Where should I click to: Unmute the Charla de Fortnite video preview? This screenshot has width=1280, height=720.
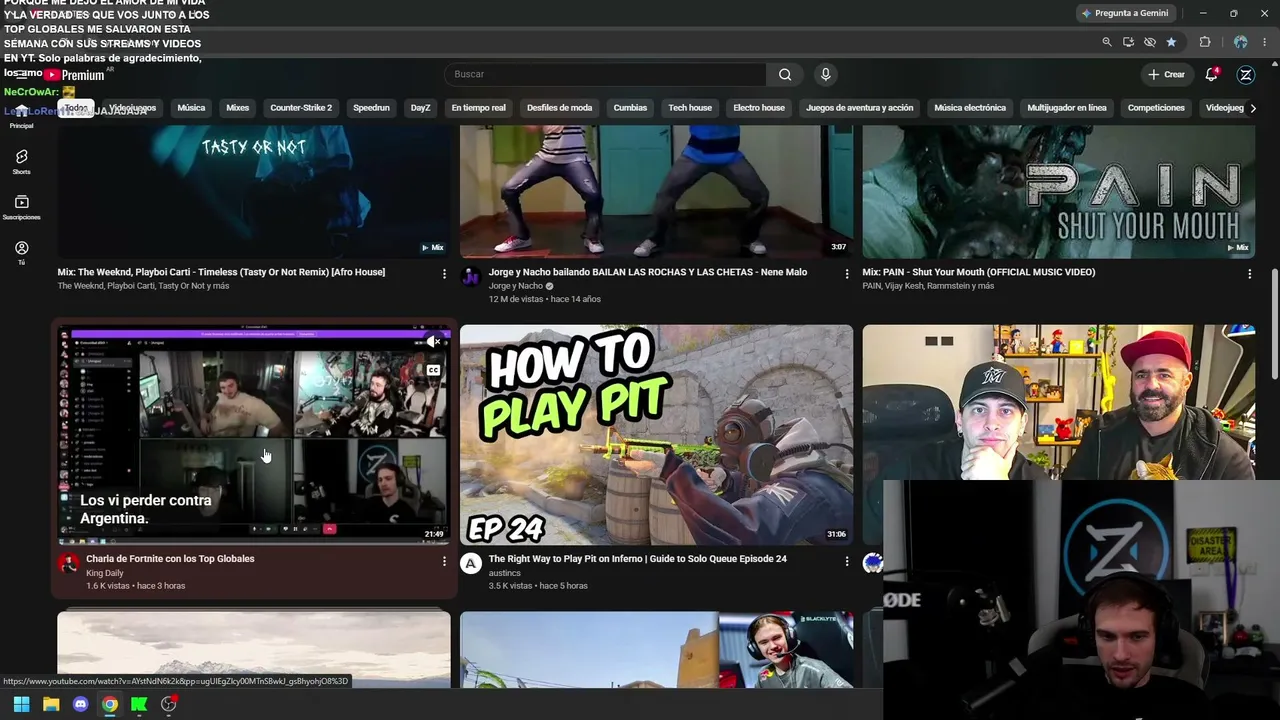tap(433, 342)
